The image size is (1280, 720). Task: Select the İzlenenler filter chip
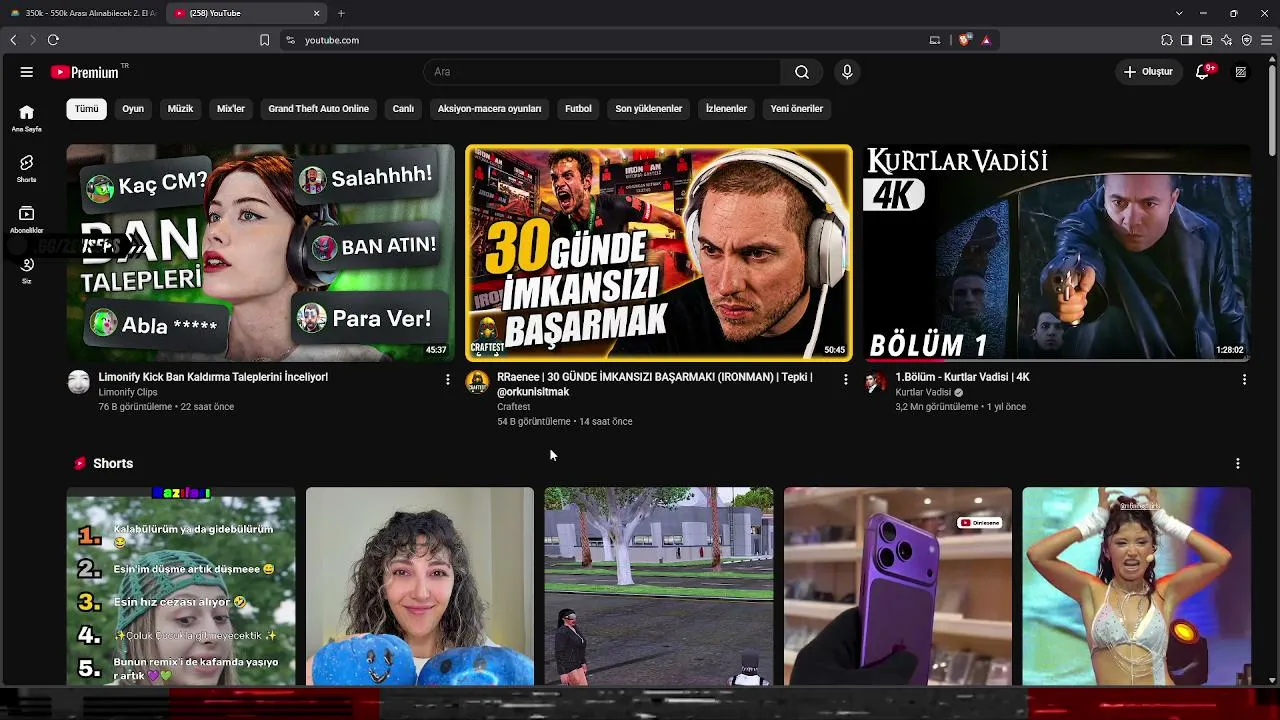click(726, 109)
